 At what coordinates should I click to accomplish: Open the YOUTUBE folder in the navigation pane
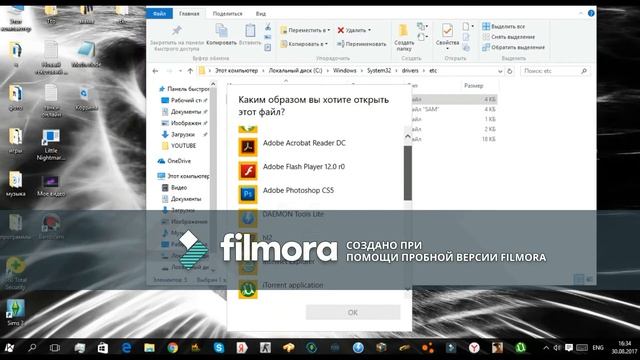[179, 146]
